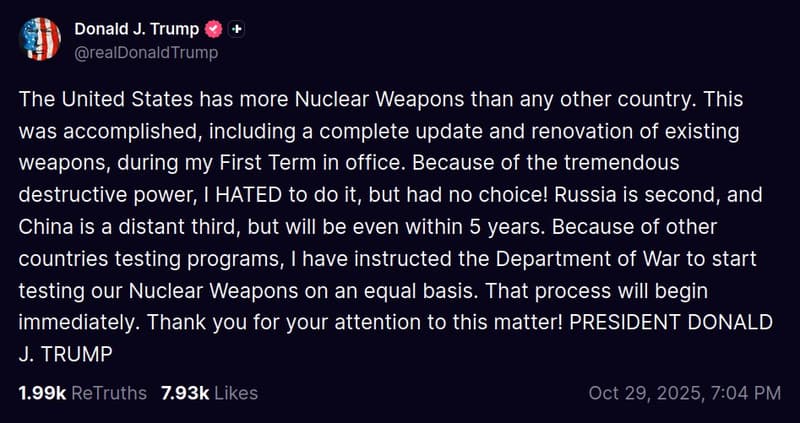Click the Oct 29, 2025 timestamp
The height and width of the screenshot is (423, 800).
685,393
